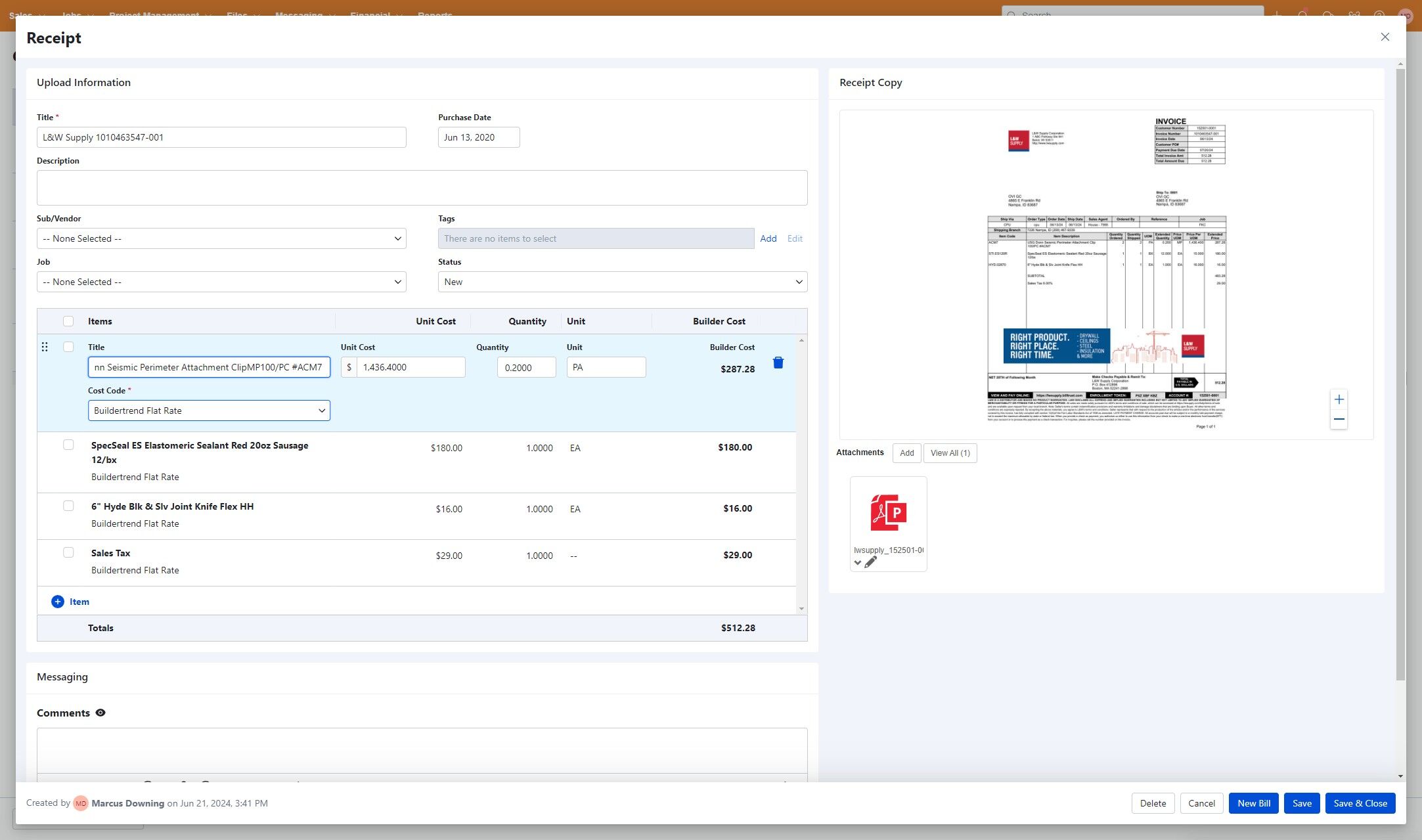Check the select-all Items header checkbox

coord(68,321)
